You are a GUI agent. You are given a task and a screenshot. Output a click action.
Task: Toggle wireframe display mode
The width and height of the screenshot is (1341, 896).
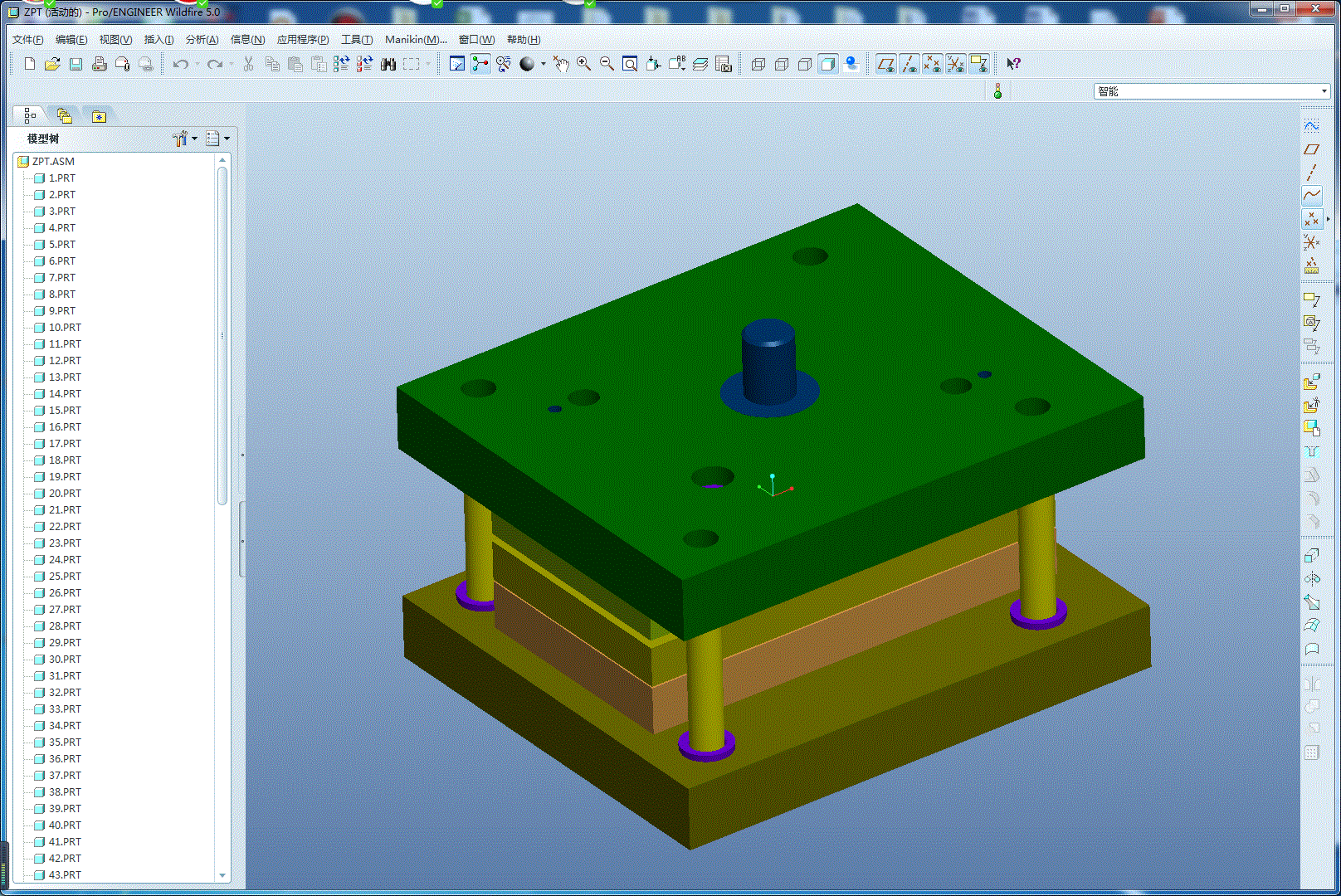pos(758,64)
